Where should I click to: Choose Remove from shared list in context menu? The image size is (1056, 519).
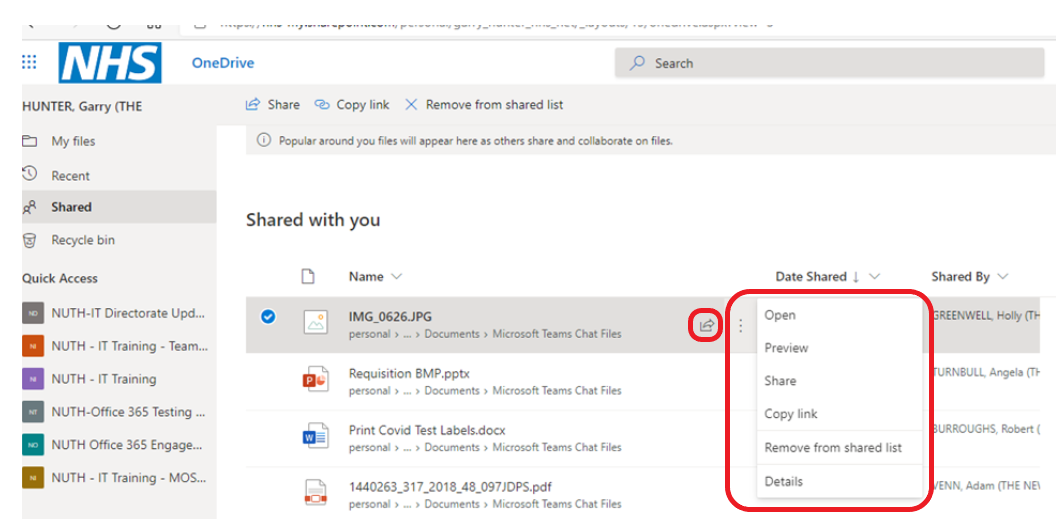tap(833, 447)
